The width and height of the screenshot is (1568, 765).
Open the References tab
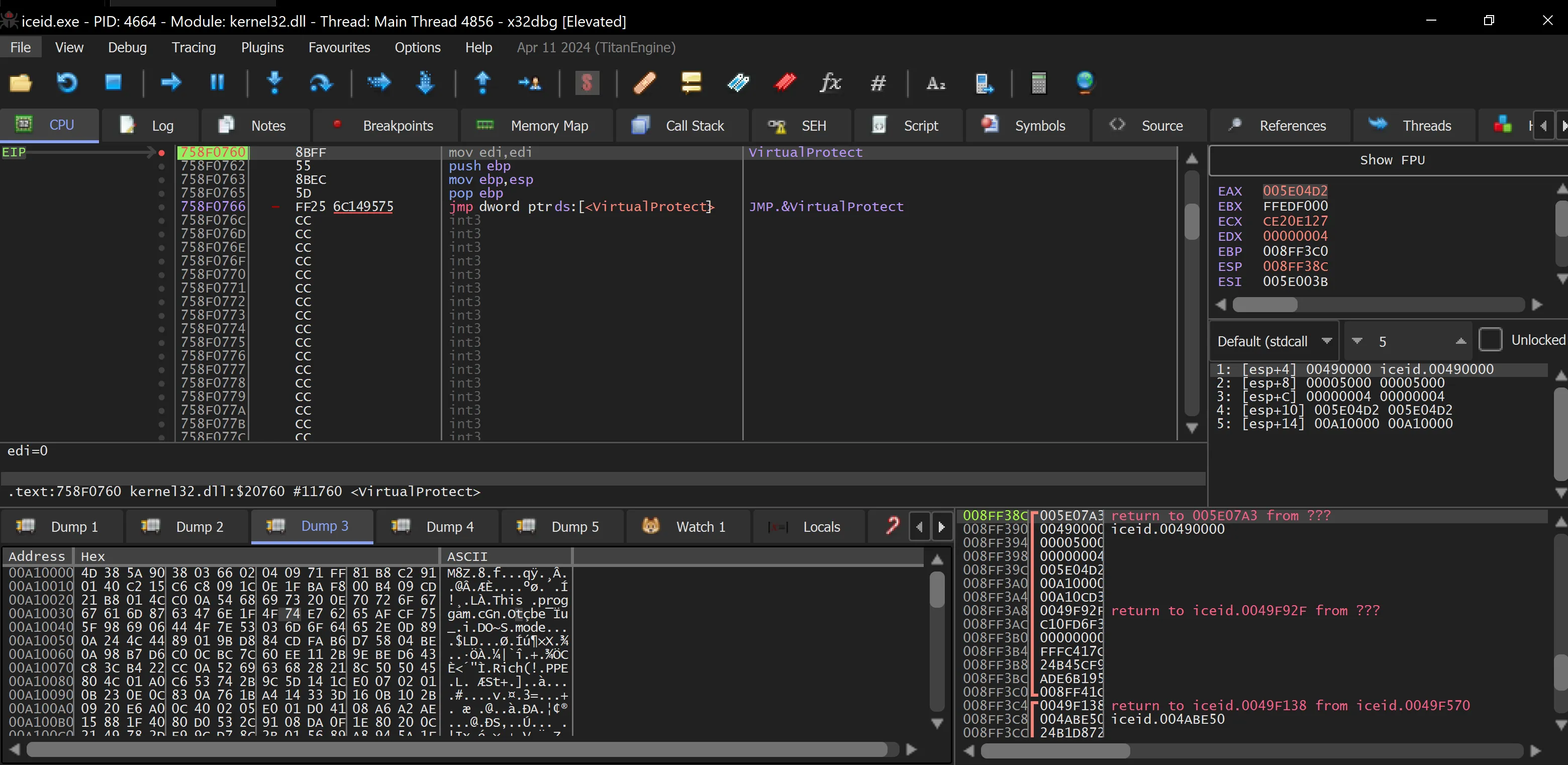tap(1280, 126)
